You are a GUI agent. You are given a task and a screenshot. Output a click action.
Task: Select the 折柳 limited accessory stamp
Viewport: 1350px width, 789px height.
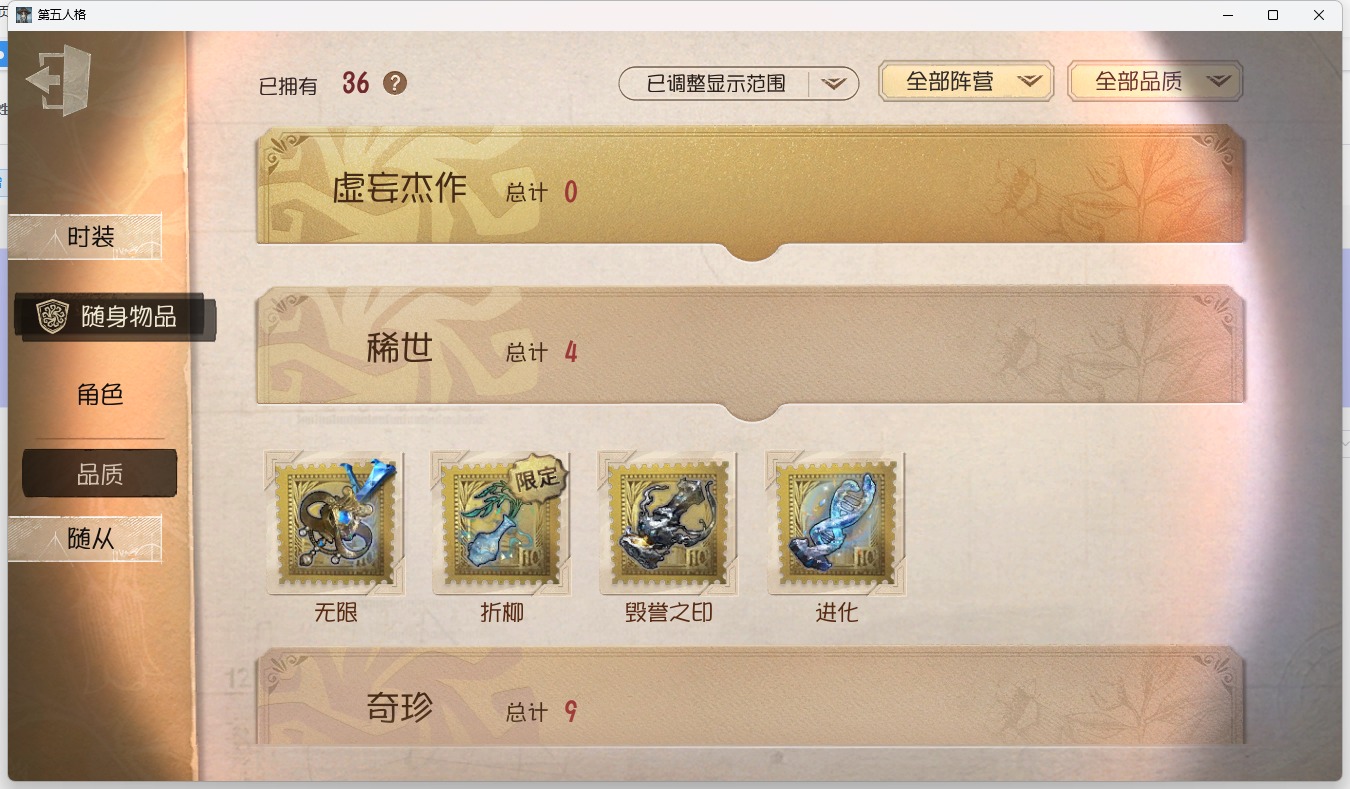[501, 523]
